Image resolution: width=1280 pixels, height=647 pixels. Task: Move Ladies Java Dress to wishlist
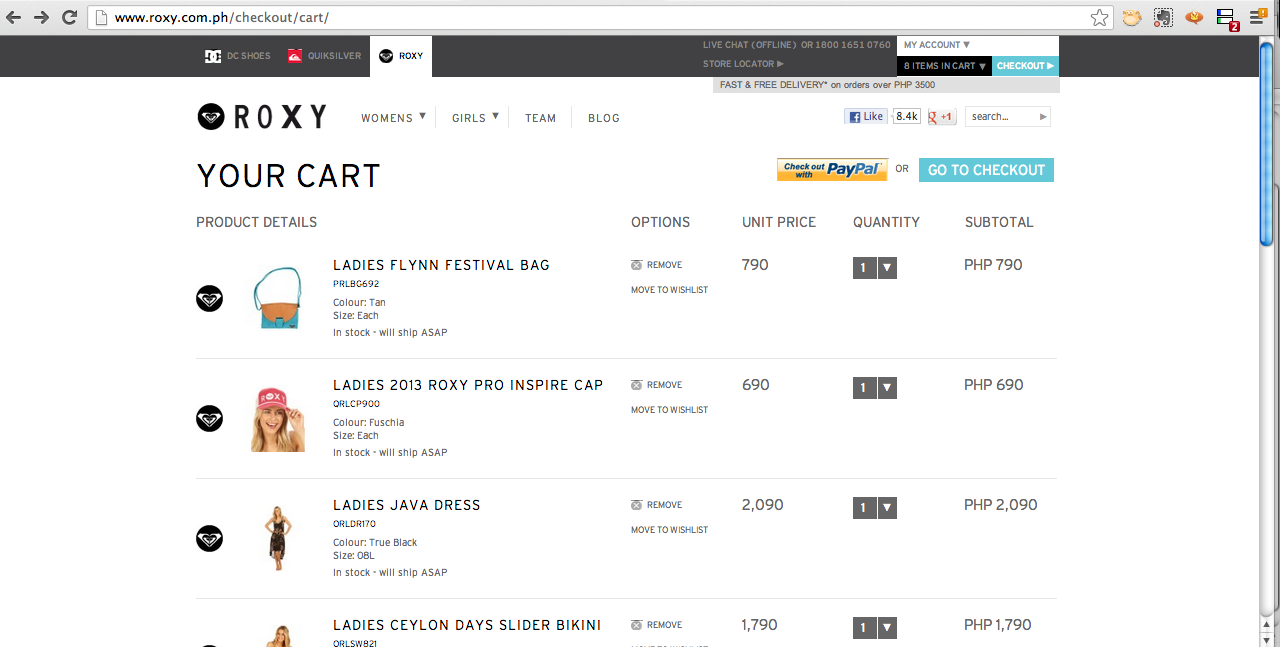669,530
